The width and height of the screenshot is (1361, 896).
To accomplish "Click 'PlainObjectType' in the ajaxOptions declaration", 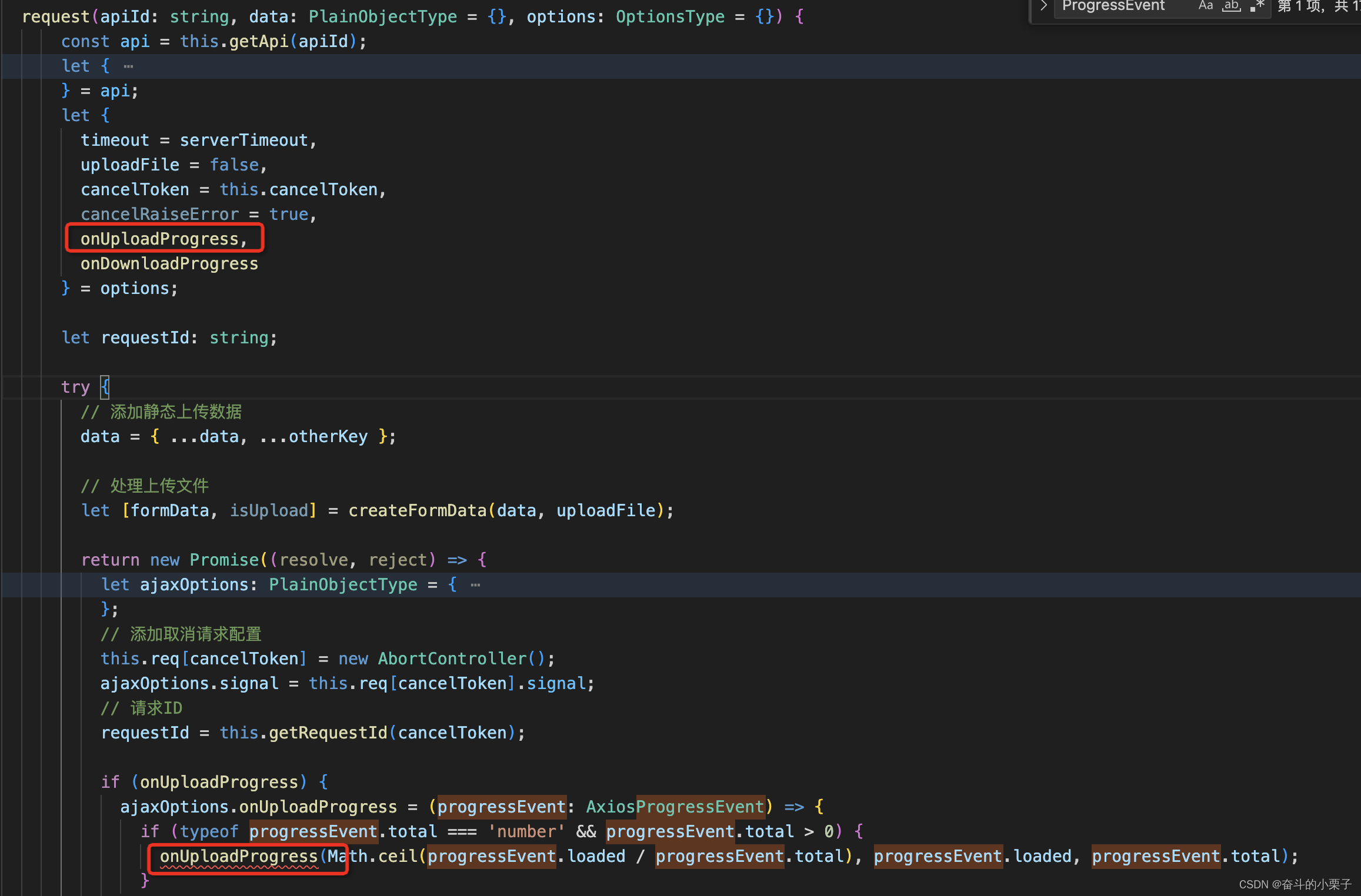I will (x=343, y=585).
